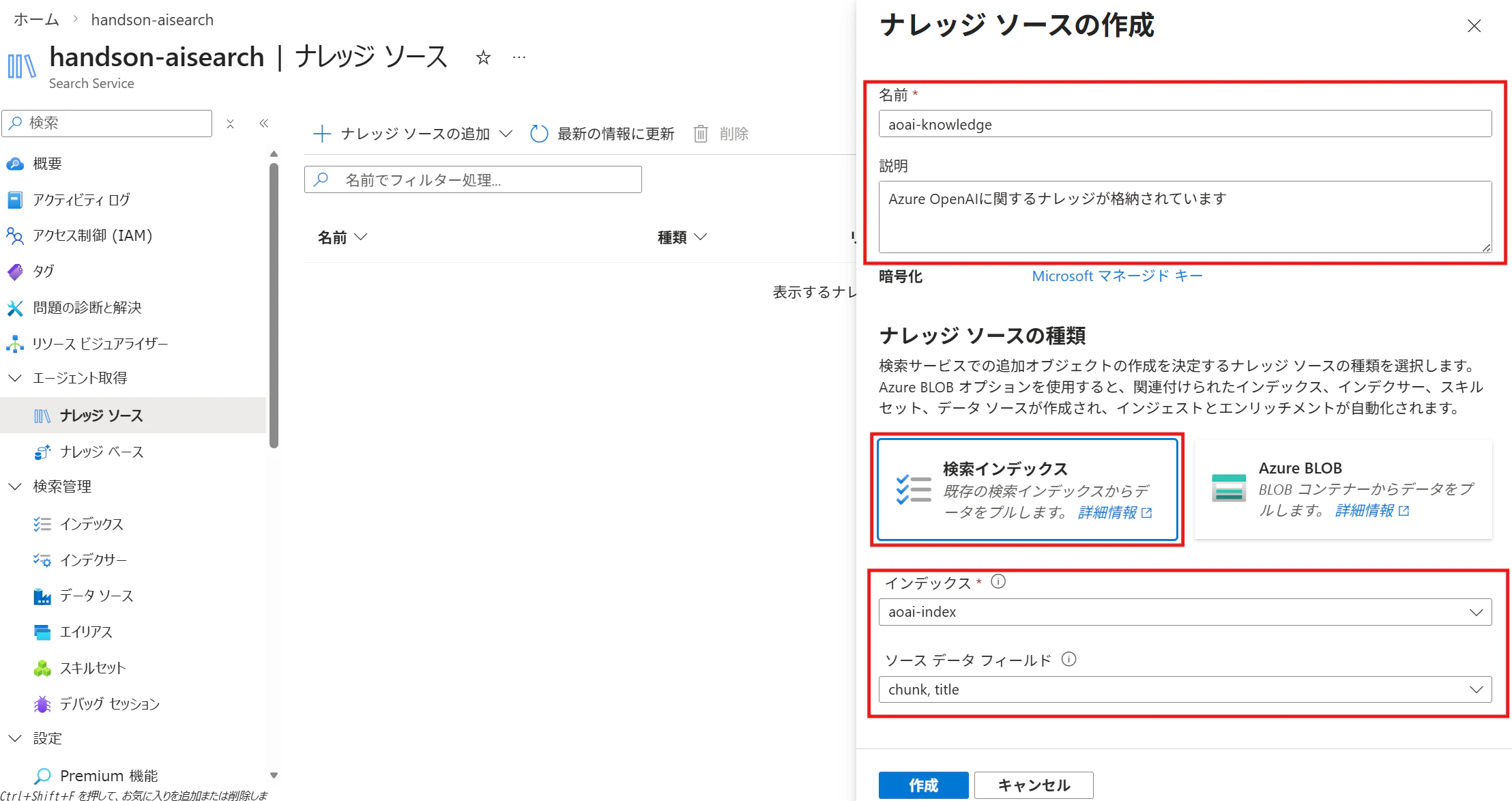1512x801 pixels.
Task: Click the アクティビティ ログ icon
Action: click(x=15, y=200)
